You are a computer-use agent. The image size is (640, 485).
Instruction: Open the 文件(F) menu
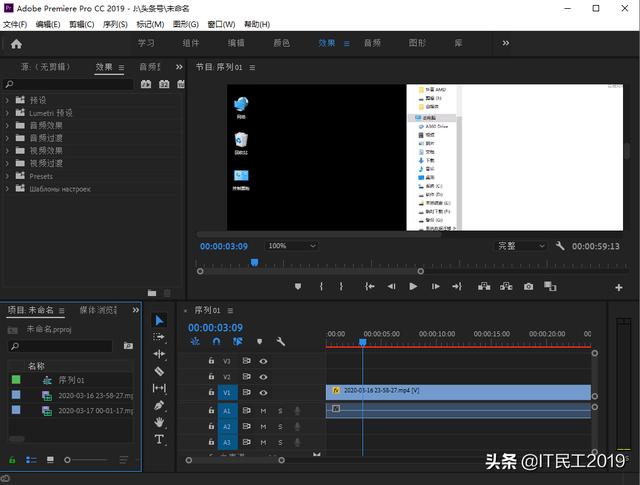tap(15, 24)
